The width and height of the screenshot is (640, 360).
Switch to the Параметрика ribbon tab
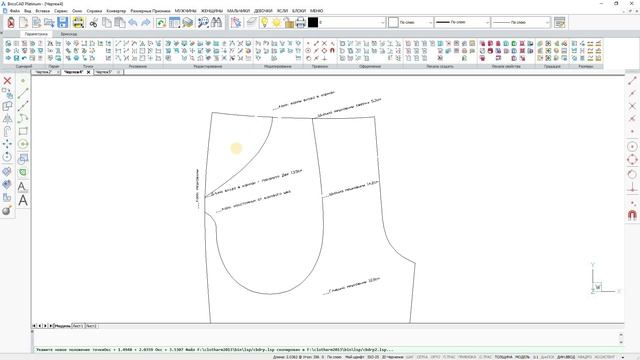[36, 34]
